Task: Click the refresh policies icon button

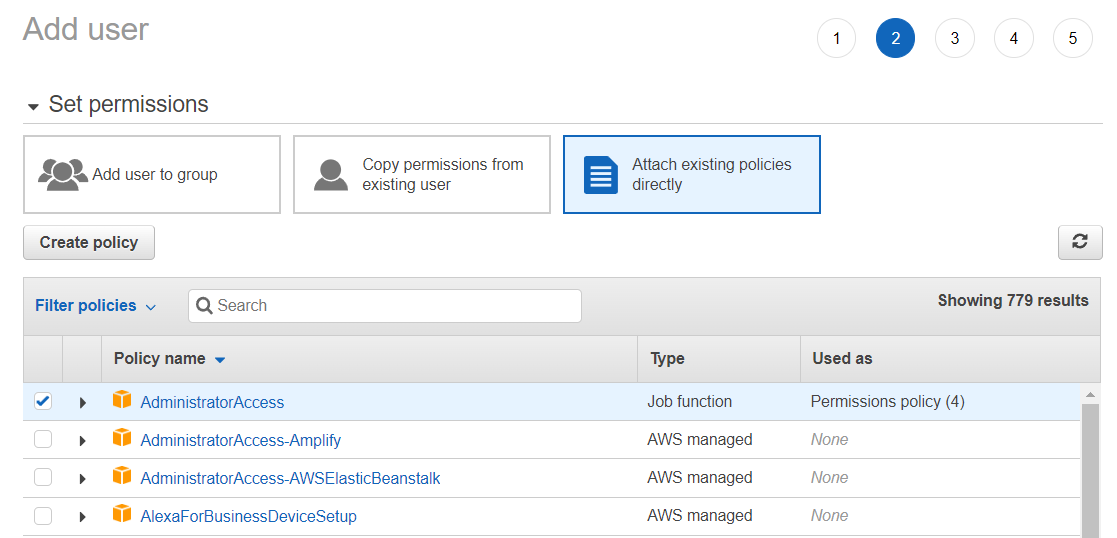Action: click(x=1080, y=242)
